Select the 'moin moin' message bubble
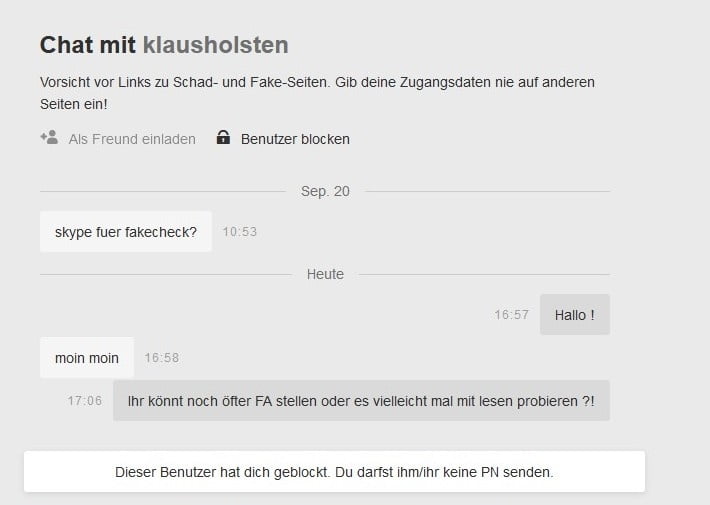 pos(87,358)
